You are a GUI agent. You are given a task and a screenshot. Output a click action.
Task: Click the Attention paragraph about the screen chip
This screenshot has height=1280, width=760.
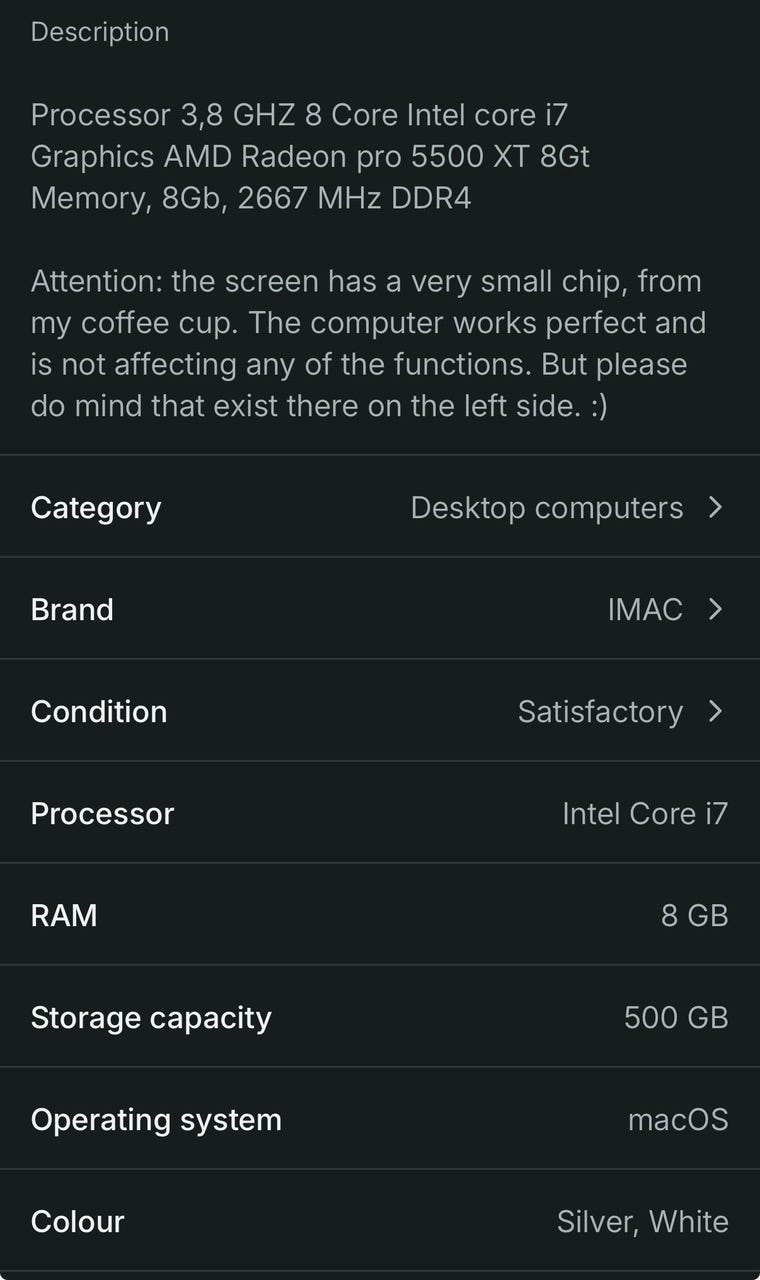click(x=368, y=344)
